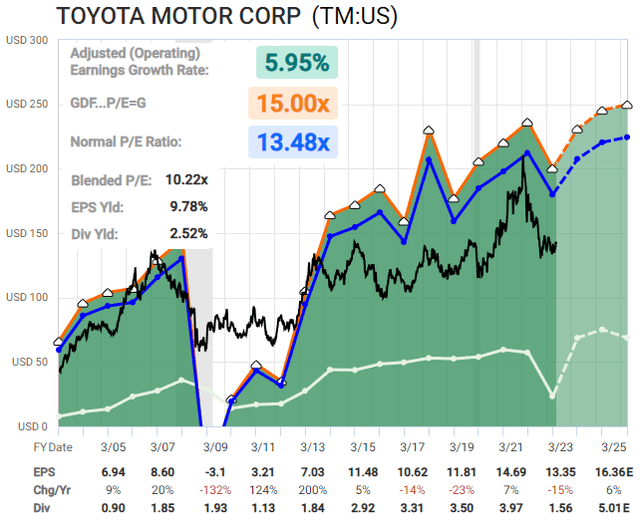Click the white dividend line's dashed peak near 3/25

602,329
